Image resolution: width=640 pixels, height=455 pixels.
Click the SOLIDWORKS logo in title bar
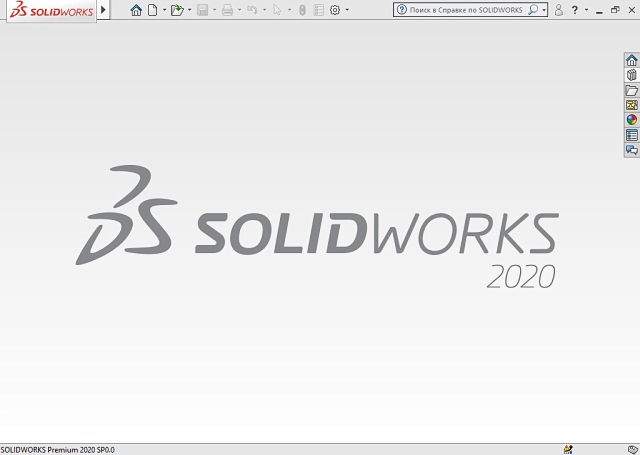click(x=48, y=10)
